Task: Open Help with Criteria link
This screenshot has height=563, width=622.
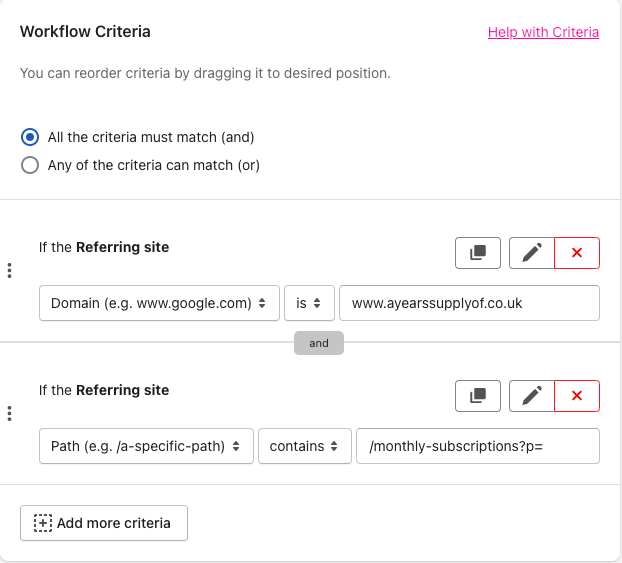Action: [543, 32]
